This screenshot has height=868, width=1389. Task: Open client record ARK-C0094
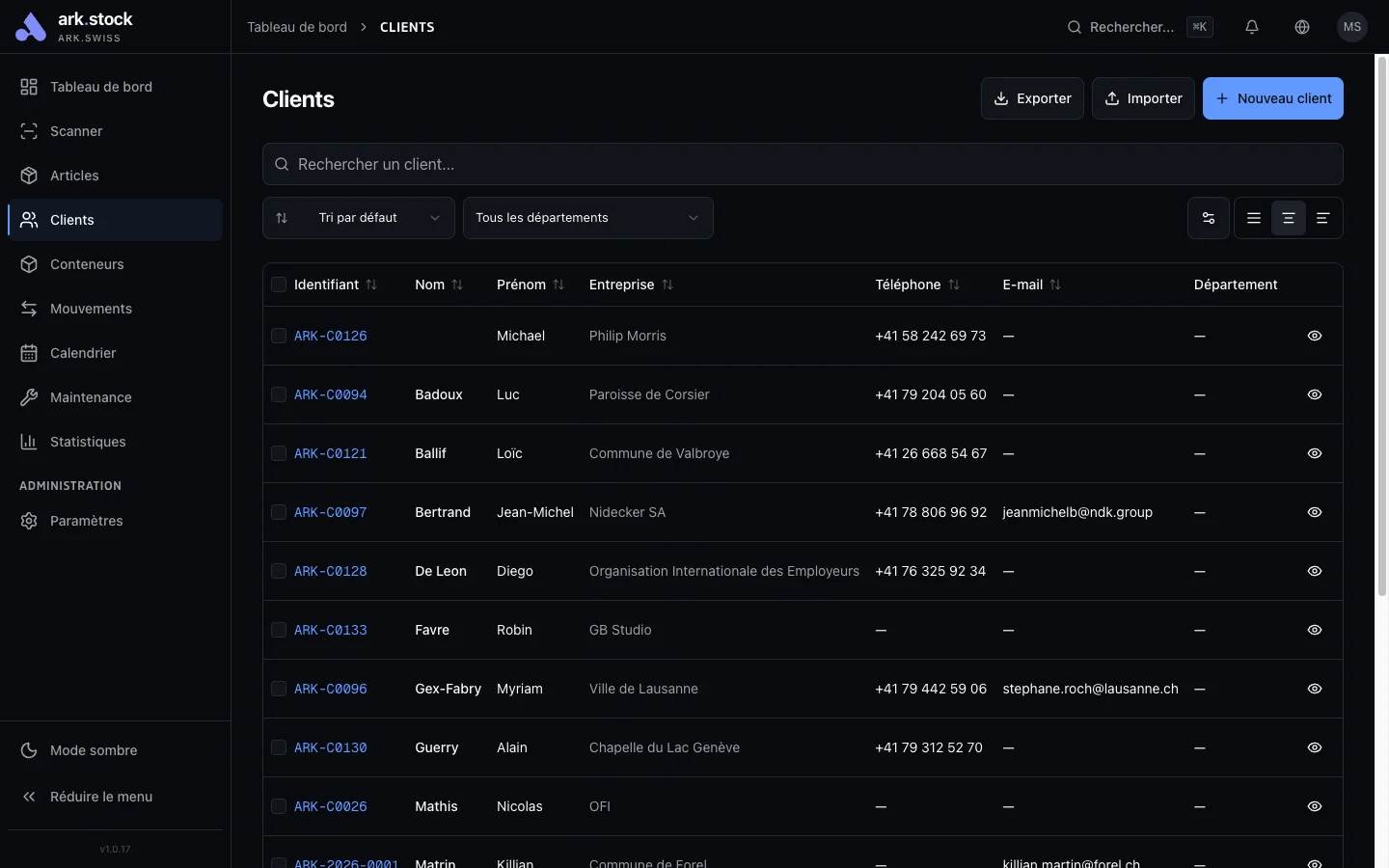[x=330, y=394]
